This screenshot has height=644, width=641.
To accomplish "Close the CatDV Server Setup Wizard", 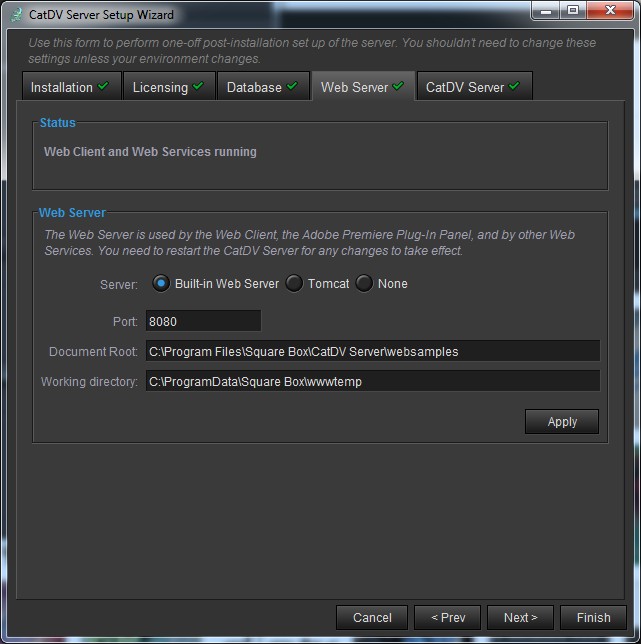I will coord(610,11).
